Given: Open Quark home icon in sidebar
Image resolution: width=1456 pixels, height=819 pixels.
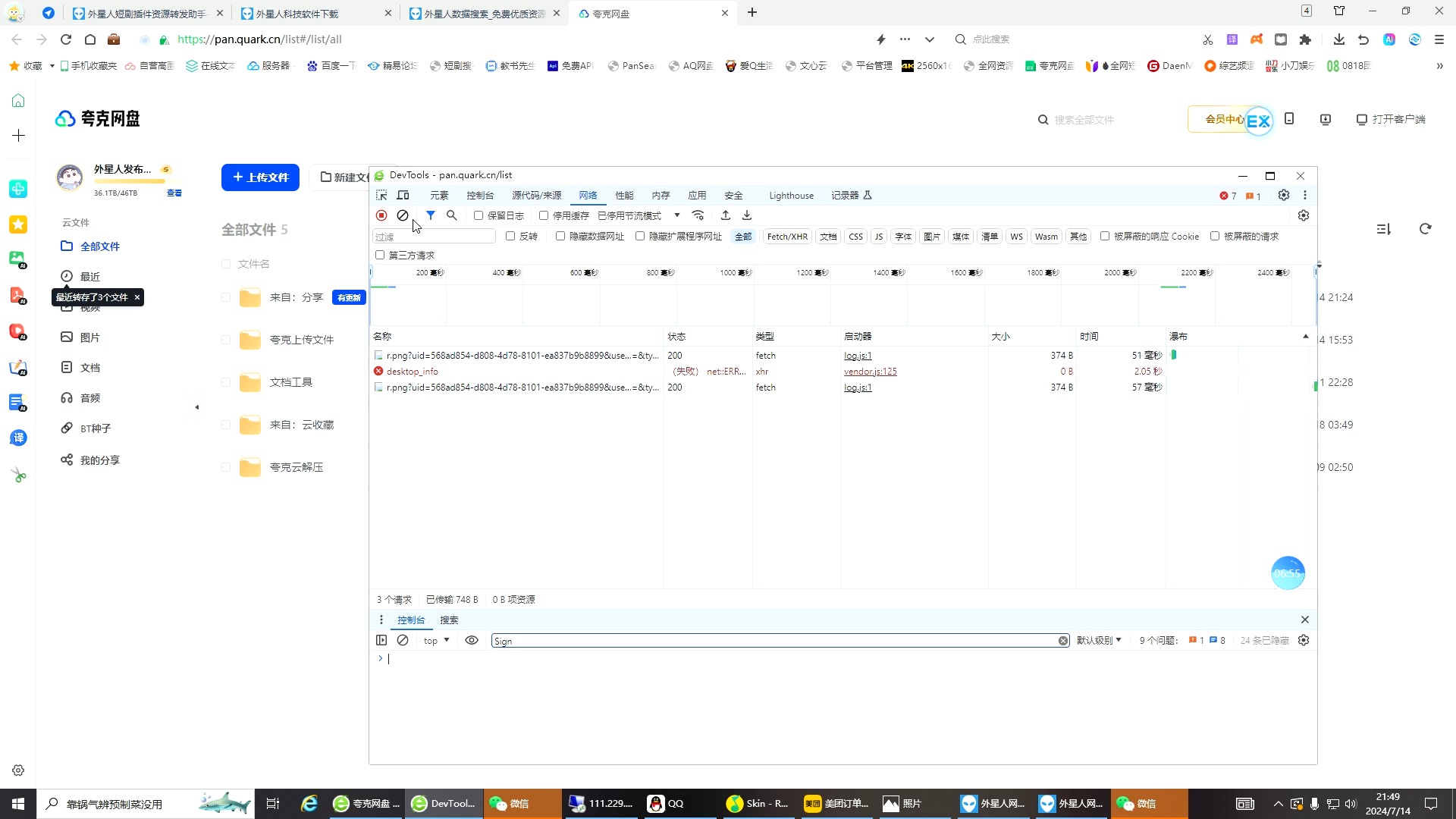Looking at the screenshot, I should coord(18,101).
